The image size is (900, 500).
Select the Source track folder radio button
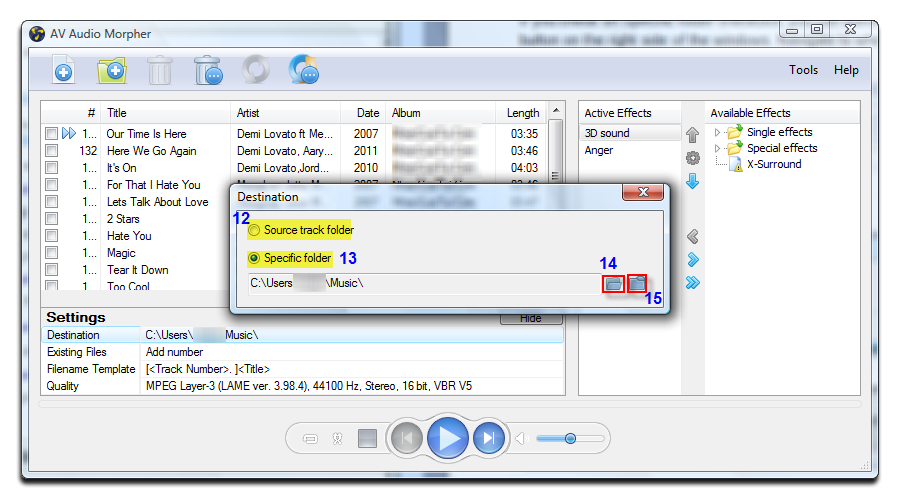click(x=254, y=230)
